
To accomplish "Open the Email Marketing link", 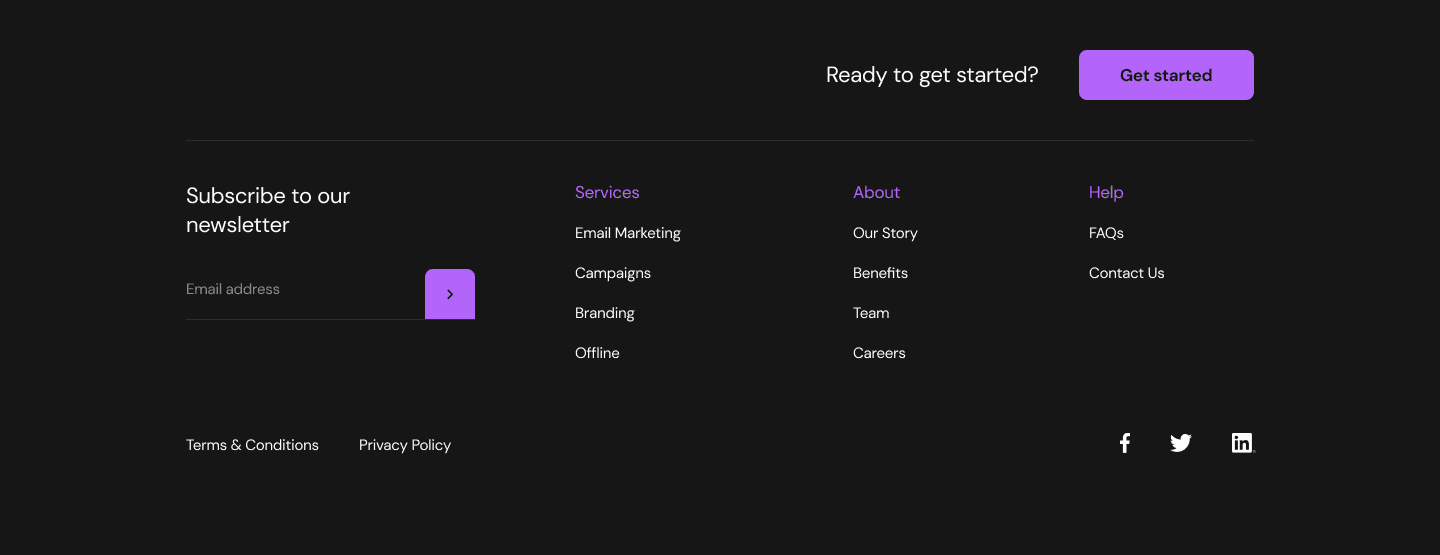I will [628, 233].
